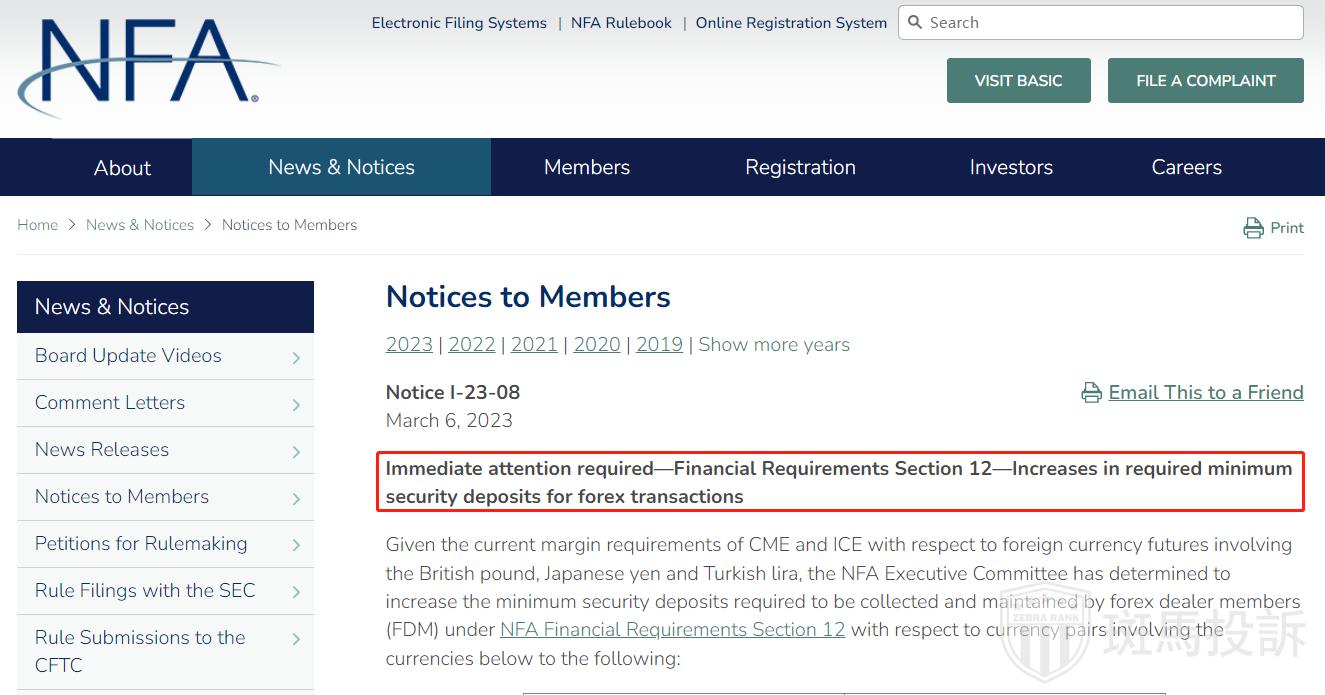Expand the Board Update Videos arrow
Viewport: 1325px width, 695px height.
[x=296, y=357]
